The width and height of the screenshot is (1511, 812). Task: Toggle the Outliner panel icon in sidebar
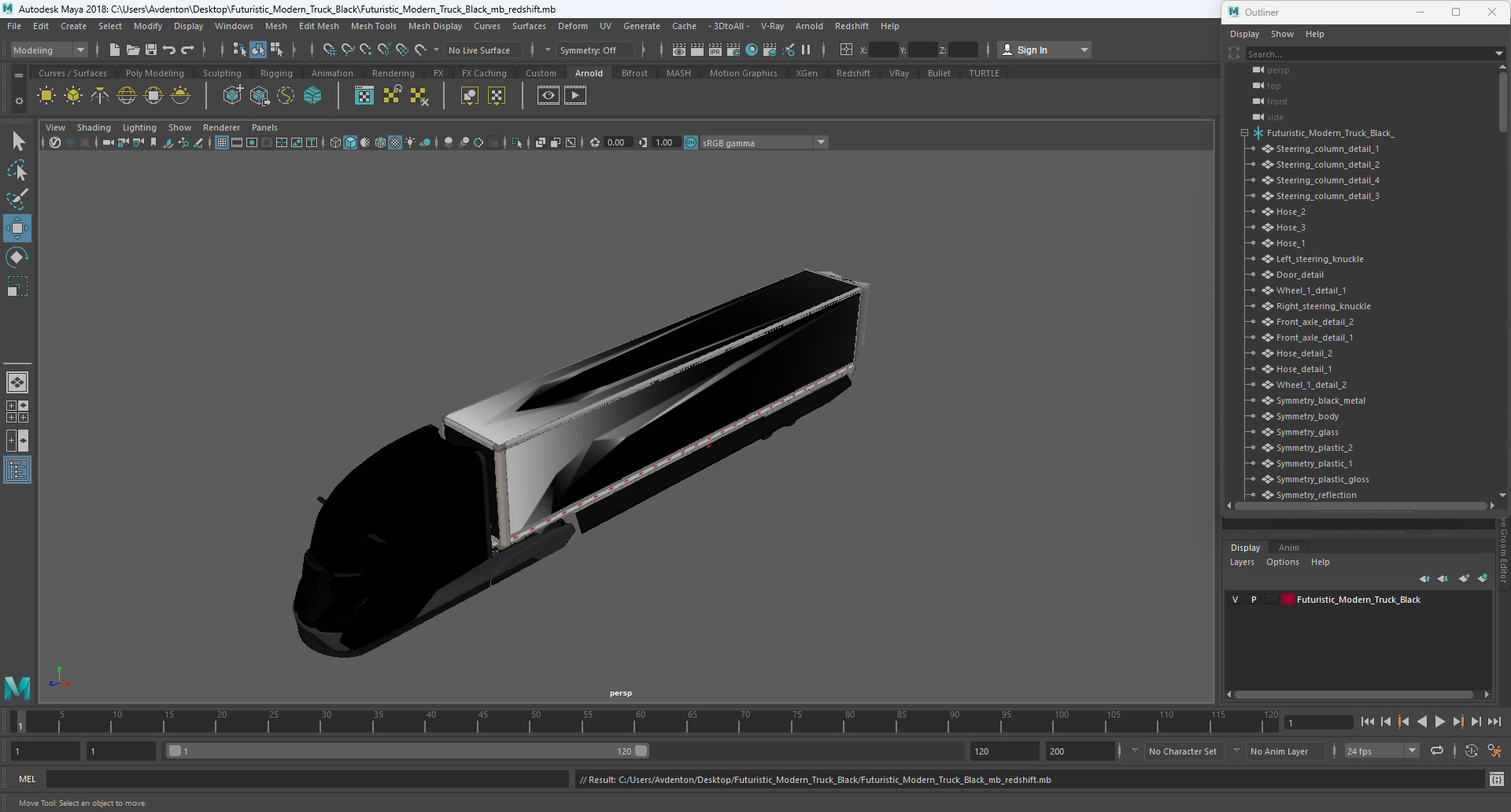[17, 471]
